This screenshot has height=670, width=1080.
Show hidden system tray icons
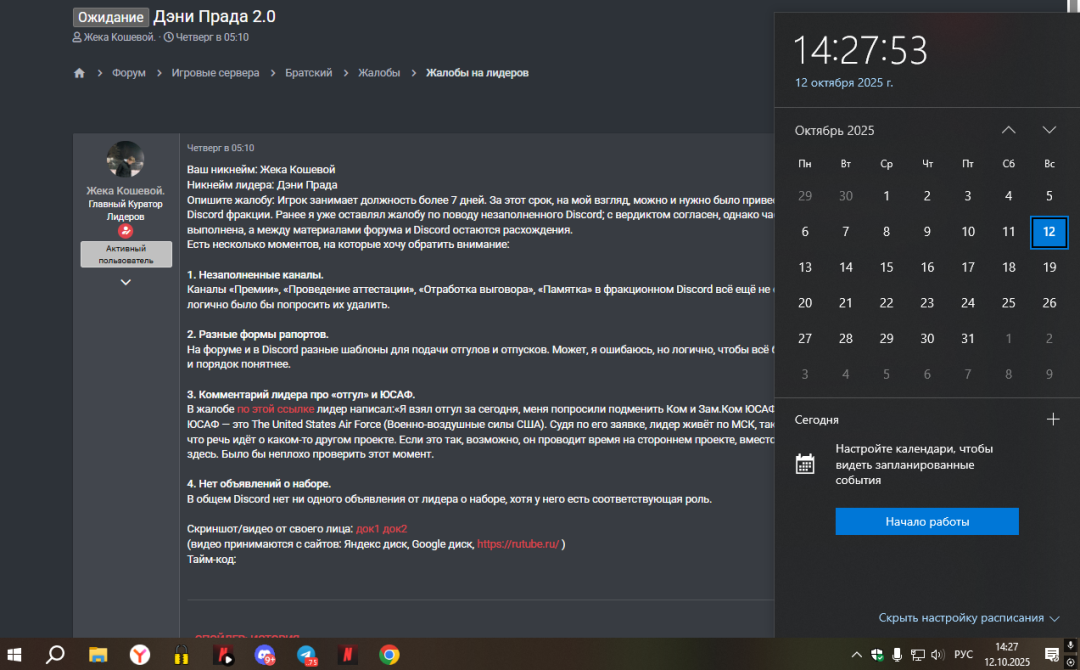click(x=856, y=655)
